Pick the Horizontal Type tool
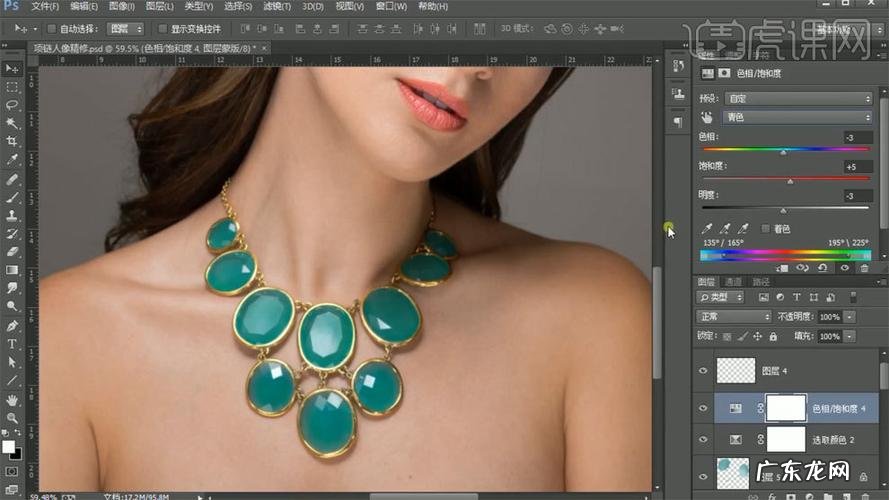 pyautogui.click(x=12, y=343)
